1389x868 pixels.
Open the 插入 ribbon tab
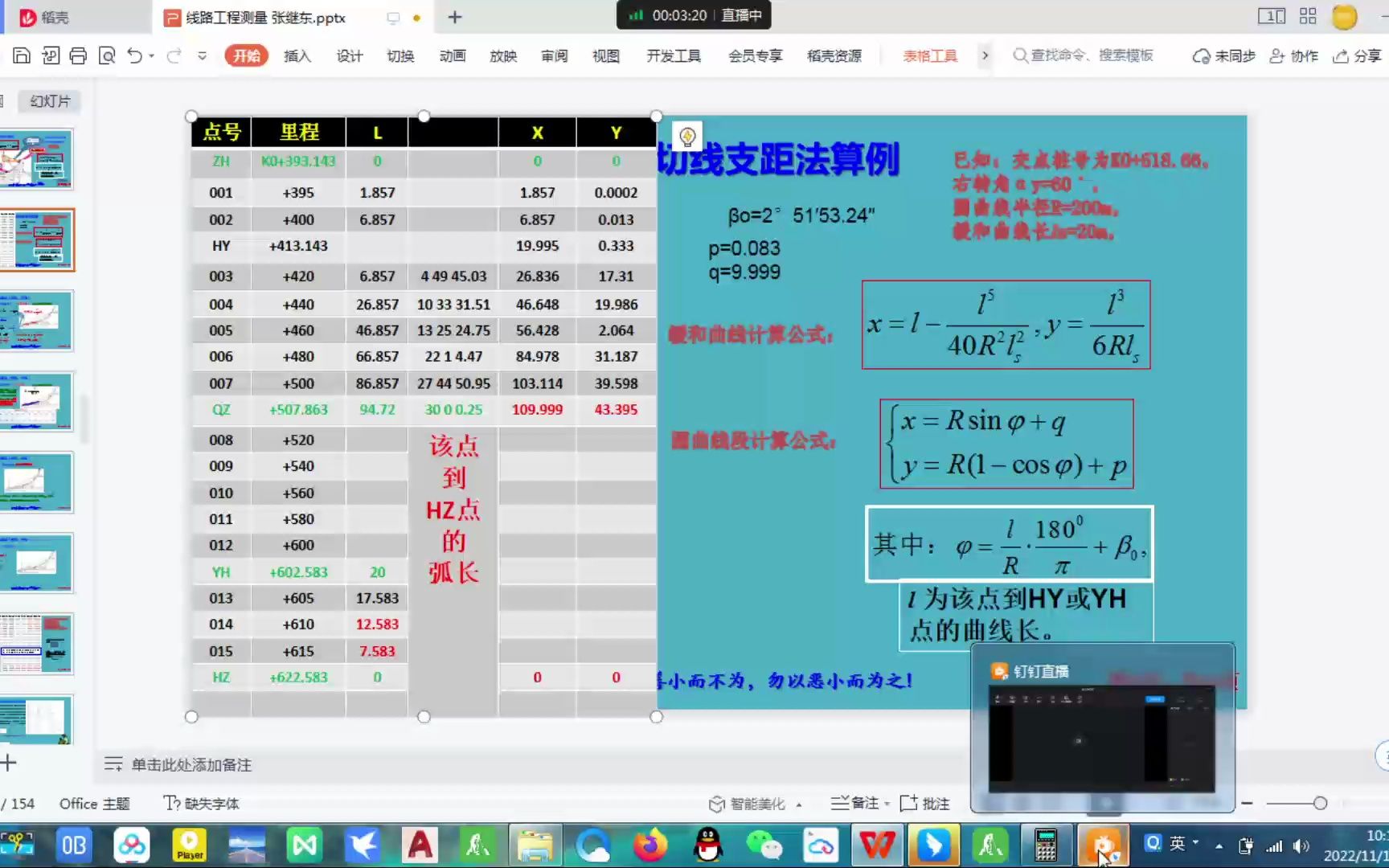point(297,55)
